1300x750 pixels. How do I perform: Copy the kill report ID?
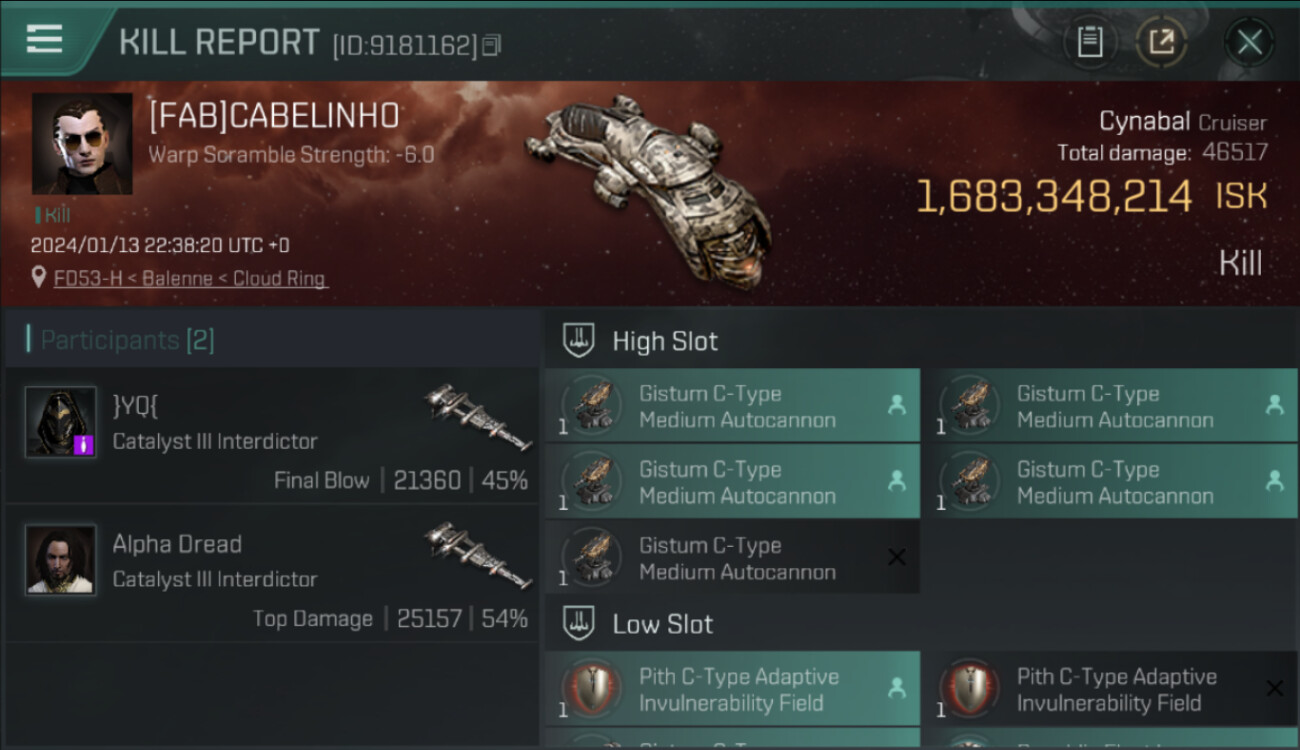click(491, 45)
